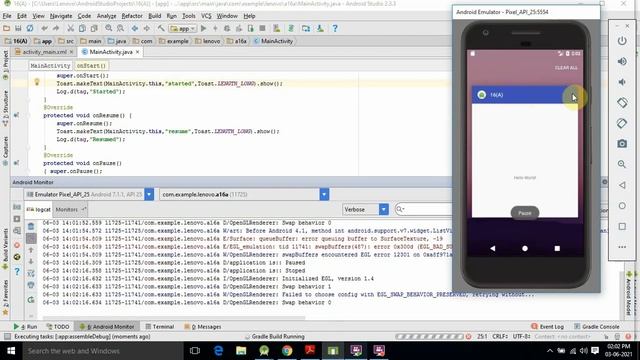Raise the emulator volume
Image resolution: width=640 pixels, height=360 pixels.
622,61
